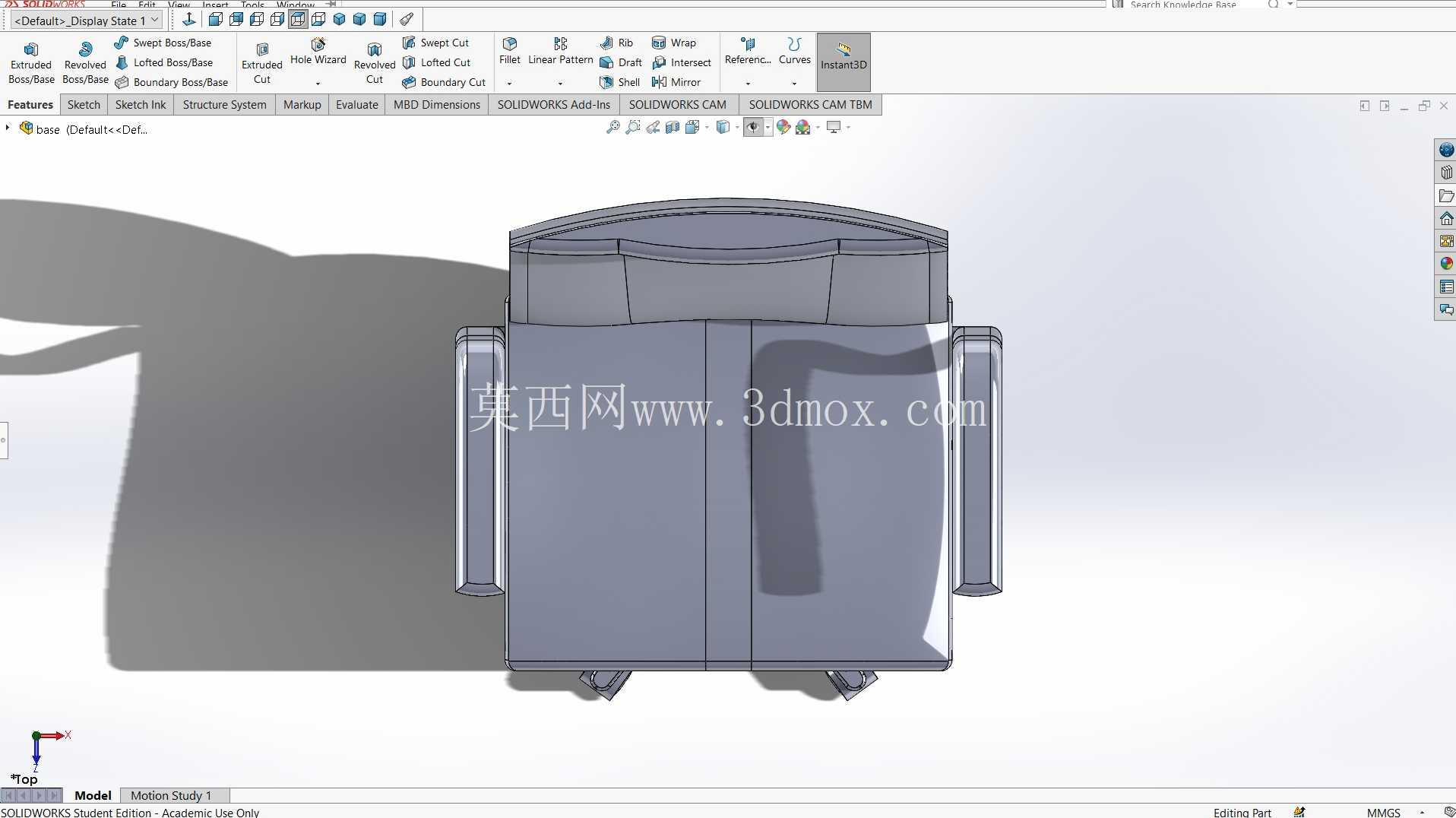This screenshot has width=1456, height=818.
Task: Expand Fillet dropdown arrow
Action: pos(510,84)
